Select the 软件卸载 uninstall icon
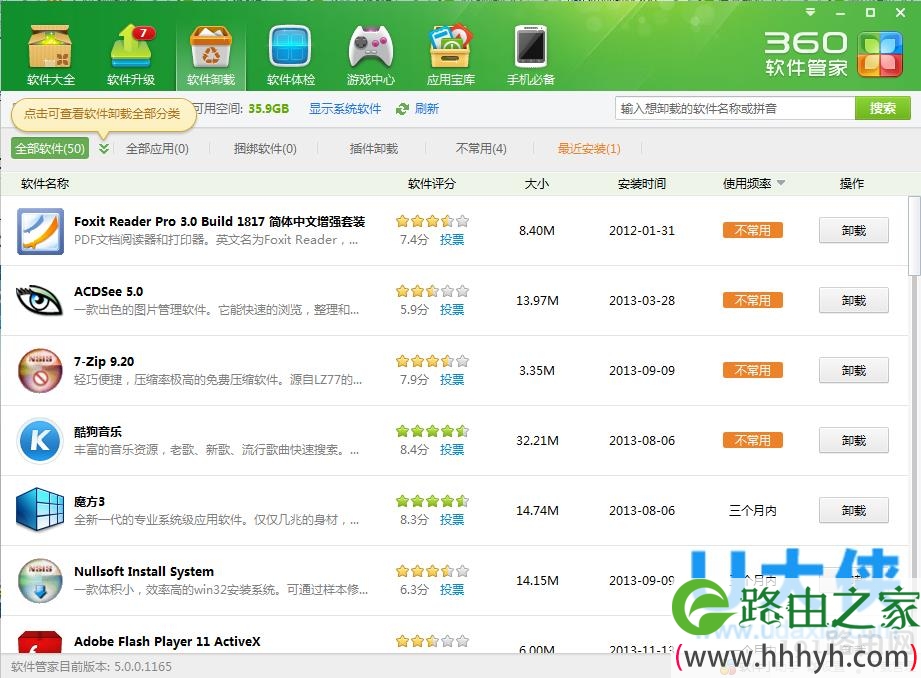Viewport: 921px width, 678px height. tap(211, 55)
